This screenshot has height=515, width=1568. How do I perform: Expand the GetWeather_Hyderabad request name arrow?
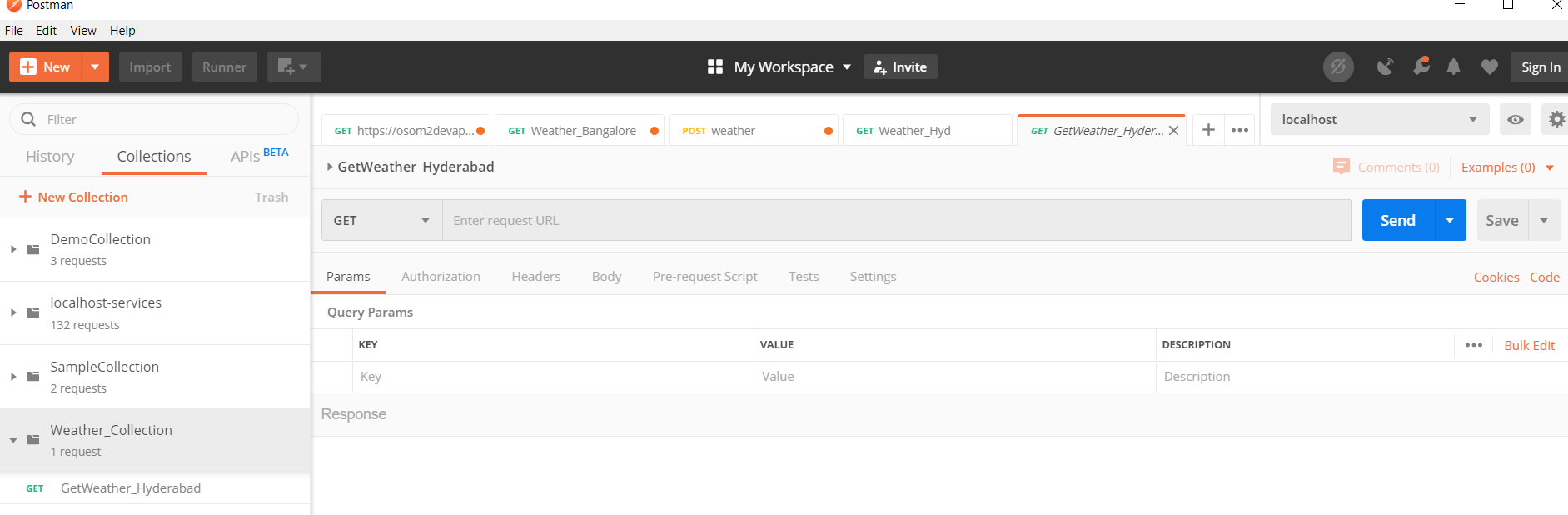pos(330,167)
